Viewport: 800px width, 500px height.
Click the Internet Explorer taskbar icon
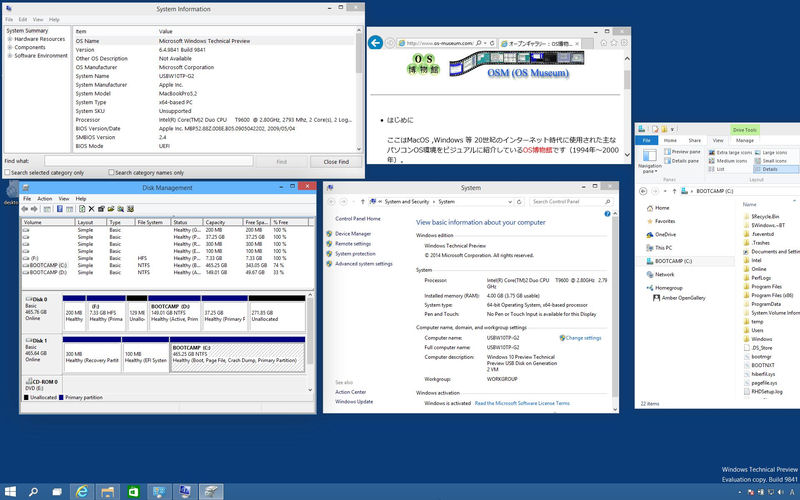coord(82,491)
